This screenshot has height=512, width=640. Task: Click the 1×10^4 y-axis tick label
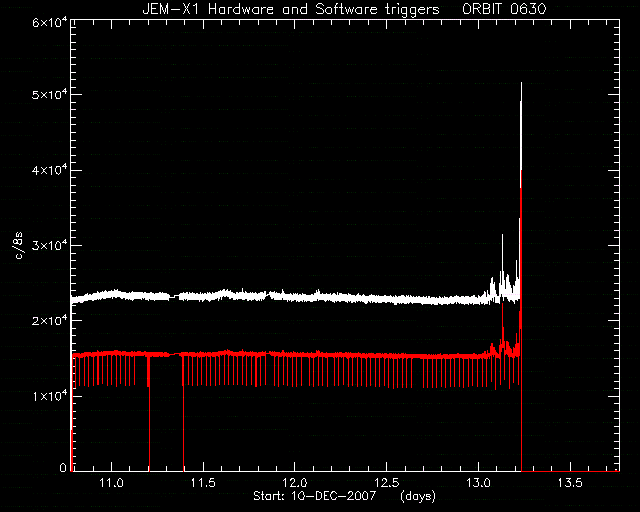tap(49, 396)
